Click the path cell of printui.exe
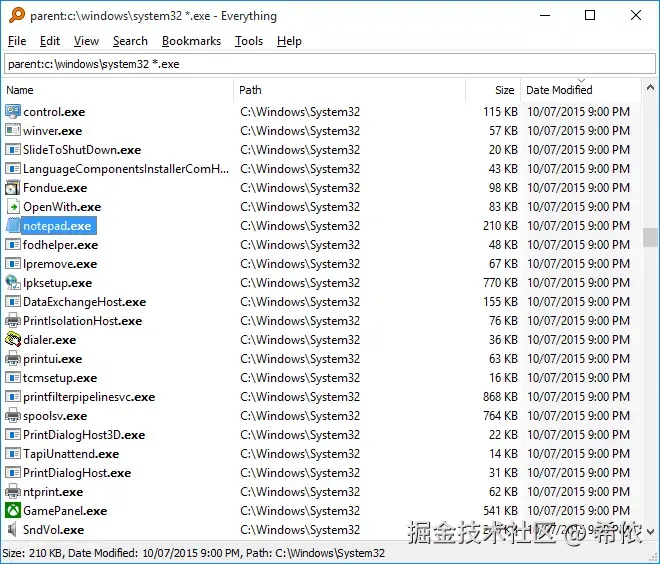The width and height of the screenshot is (660, 564). pos(300,359)
